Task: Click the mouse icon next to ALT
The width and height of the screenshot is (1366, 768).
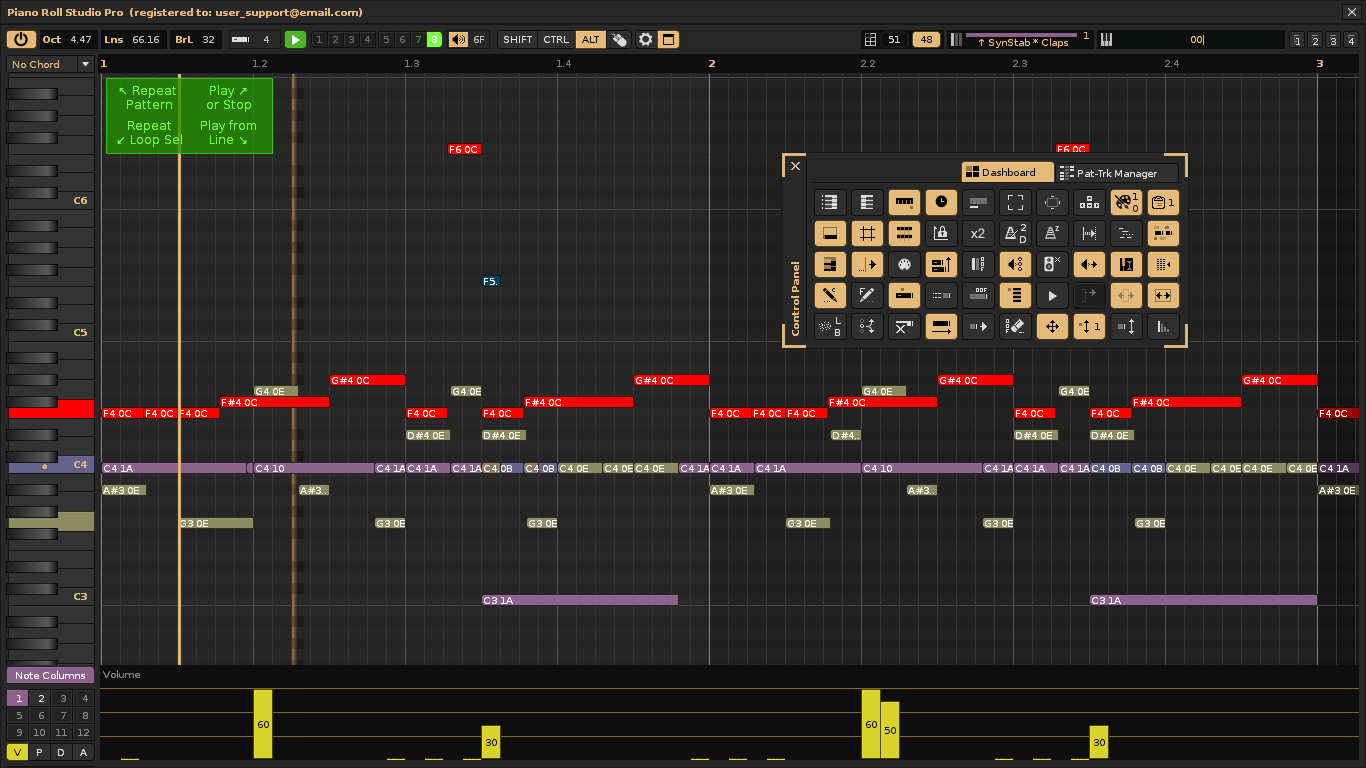Action: coord(620,40)
